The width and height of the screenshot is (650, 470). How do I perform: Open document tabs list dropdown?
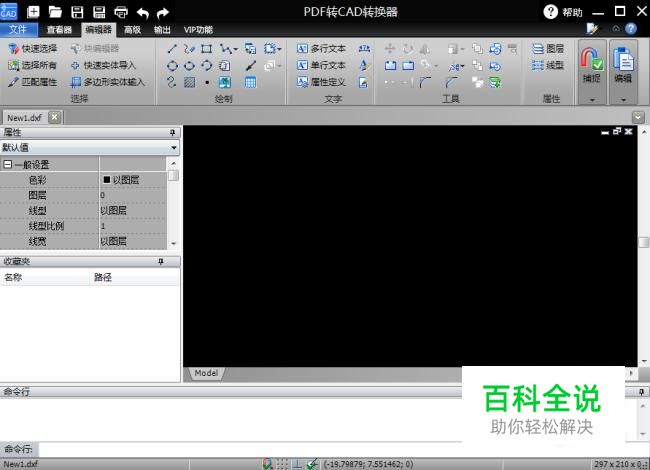[638, 117]
